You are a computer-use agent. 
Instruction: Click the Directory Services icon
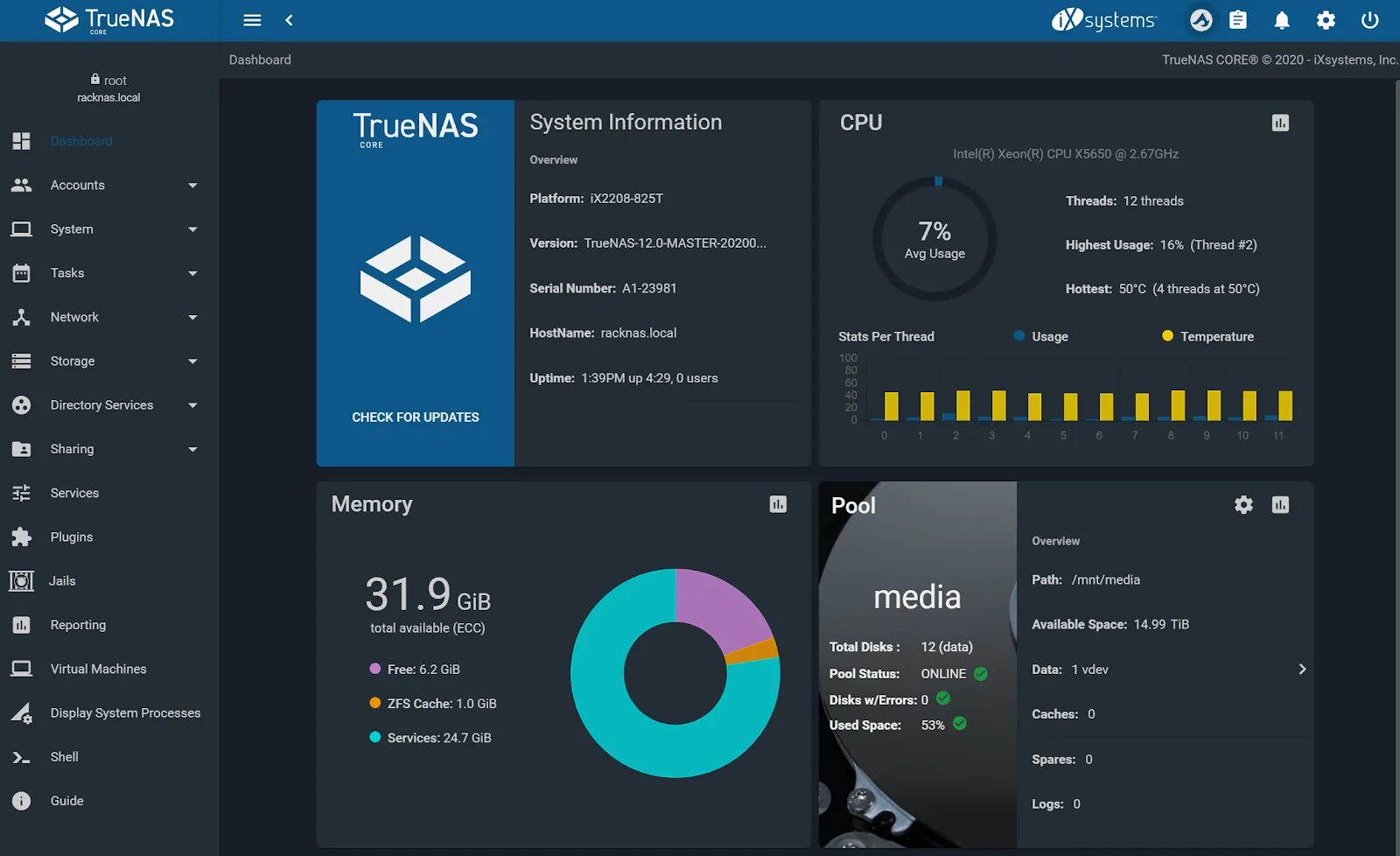click(22, 405)
